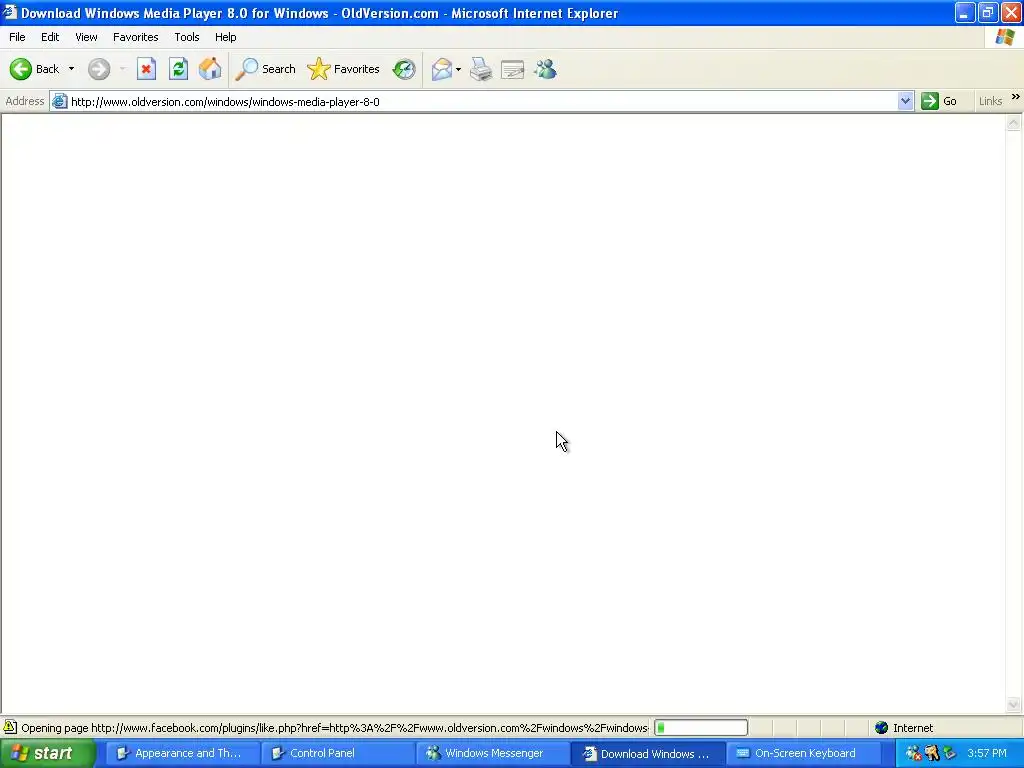Image resolution: width=1024 pixels, height=768 pixels.
Task: Expand the Mail button dropdown arrow
Action: point(458,69)
